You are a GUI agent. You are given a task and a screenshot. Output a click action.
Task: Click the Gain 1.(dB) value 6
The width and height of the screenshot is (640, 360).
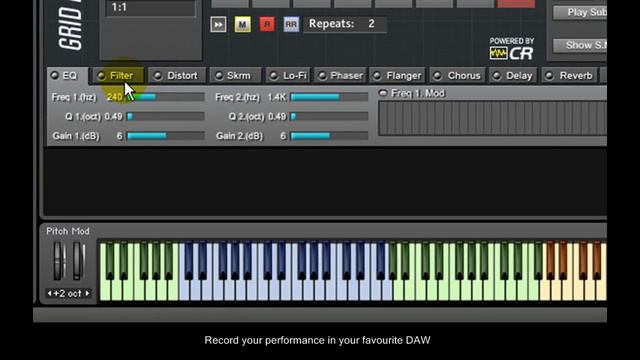(119, 136)
